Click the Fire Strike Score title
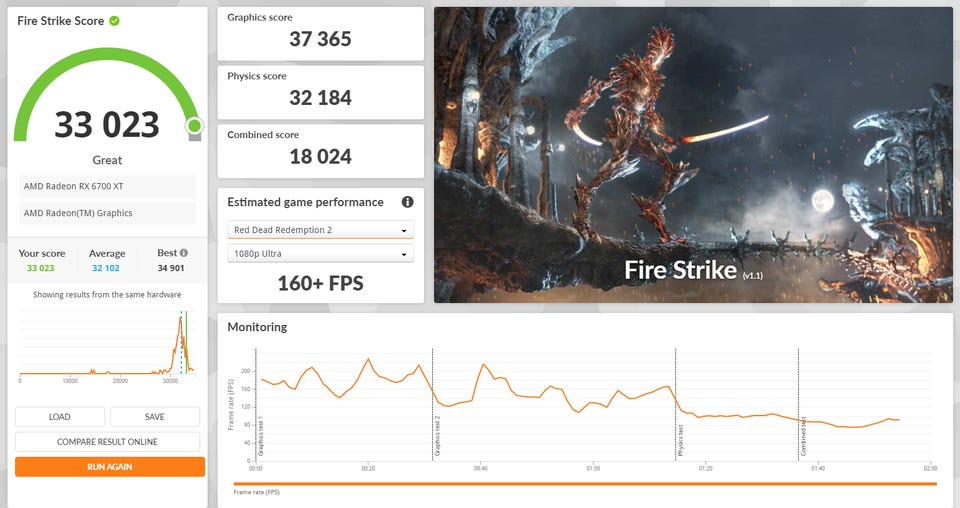 pyautogui.click(x=61, y=21)
